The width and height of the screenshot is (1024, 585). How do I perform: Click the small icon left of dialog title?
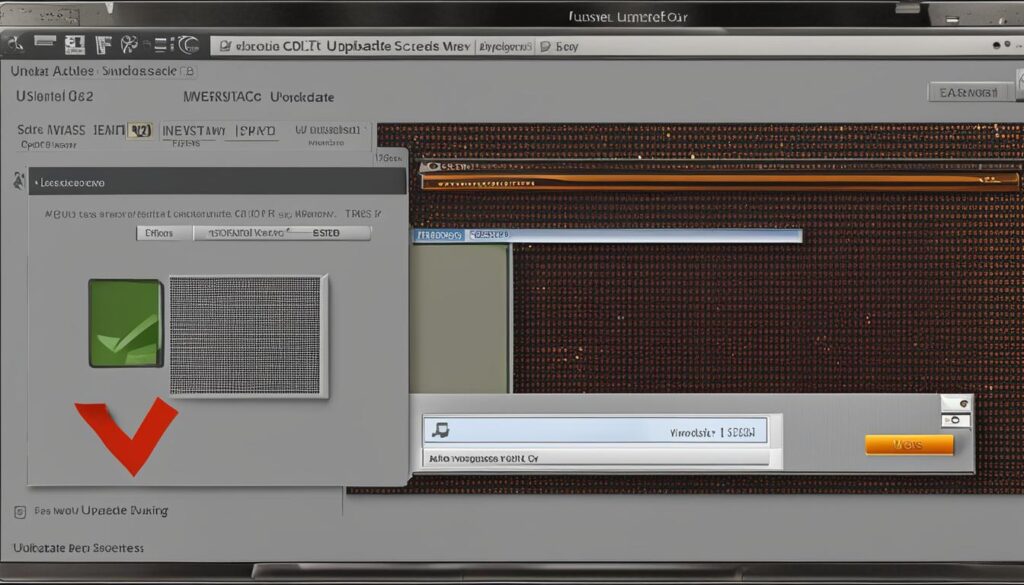(x=18, y=182)
